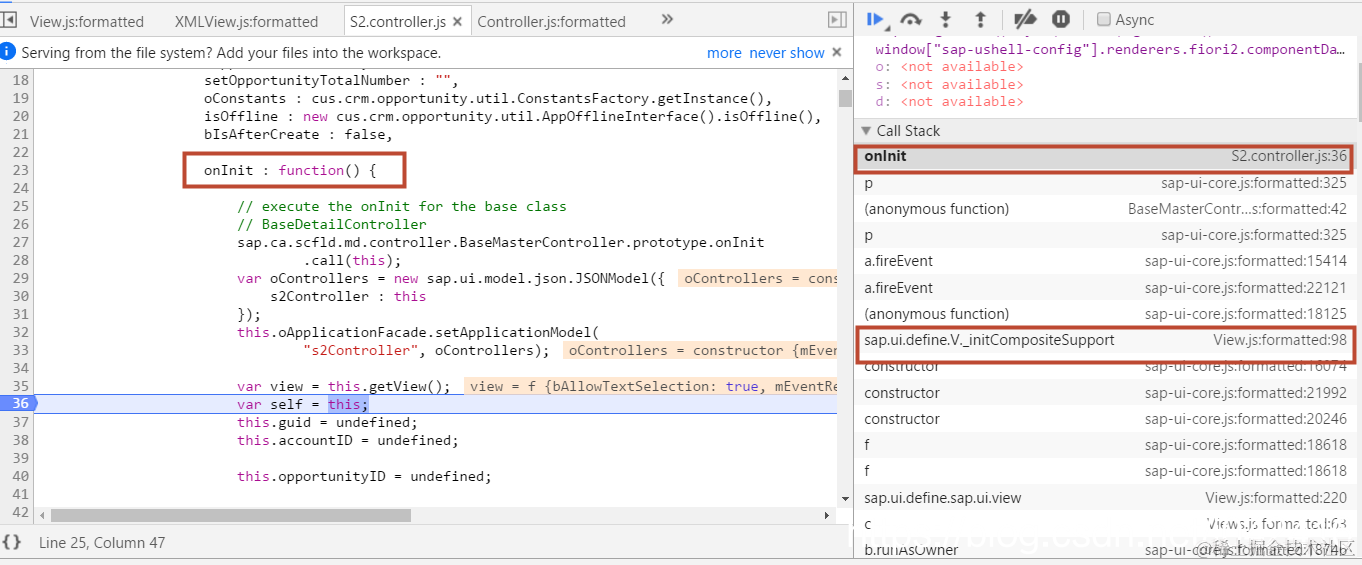
Task: Select sap.ui.define.V._initCompositeSupport frame
Action: tap(1105, 340)
